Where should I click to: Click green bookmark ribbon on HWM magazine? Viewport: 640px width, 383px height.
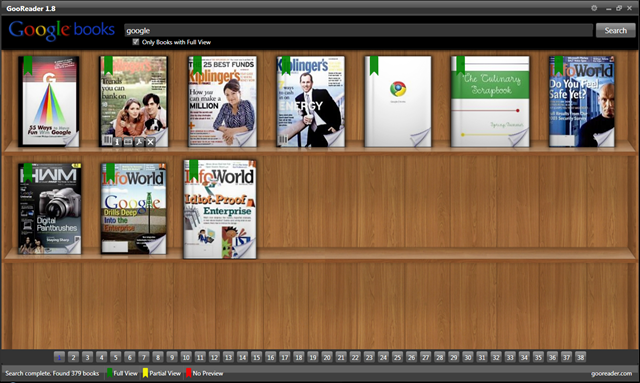[28, 172]
